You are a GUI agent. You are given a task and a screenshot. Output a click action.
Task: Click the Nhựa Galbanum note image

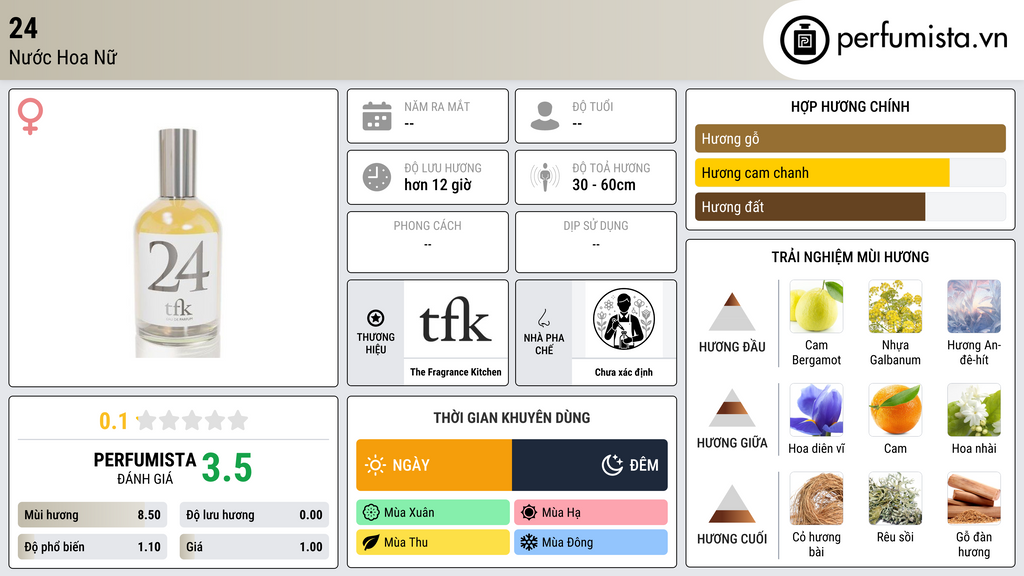[x=895, y=306]
